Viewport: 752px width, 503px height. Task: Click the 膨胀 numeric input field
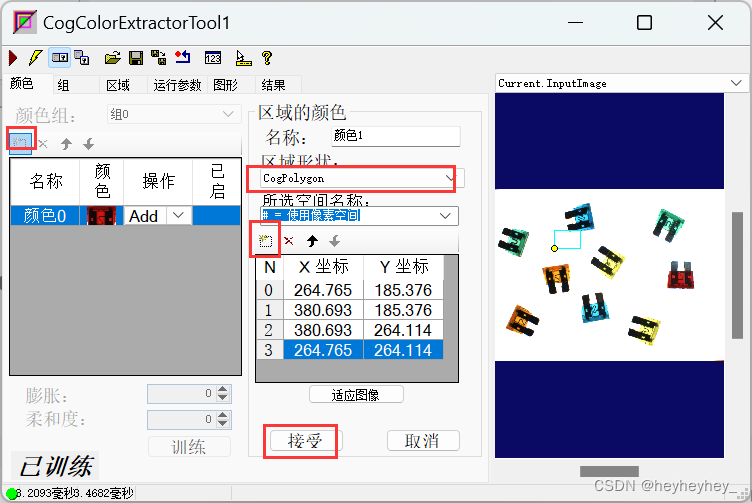pyautogui.click(x=181, y=394)
